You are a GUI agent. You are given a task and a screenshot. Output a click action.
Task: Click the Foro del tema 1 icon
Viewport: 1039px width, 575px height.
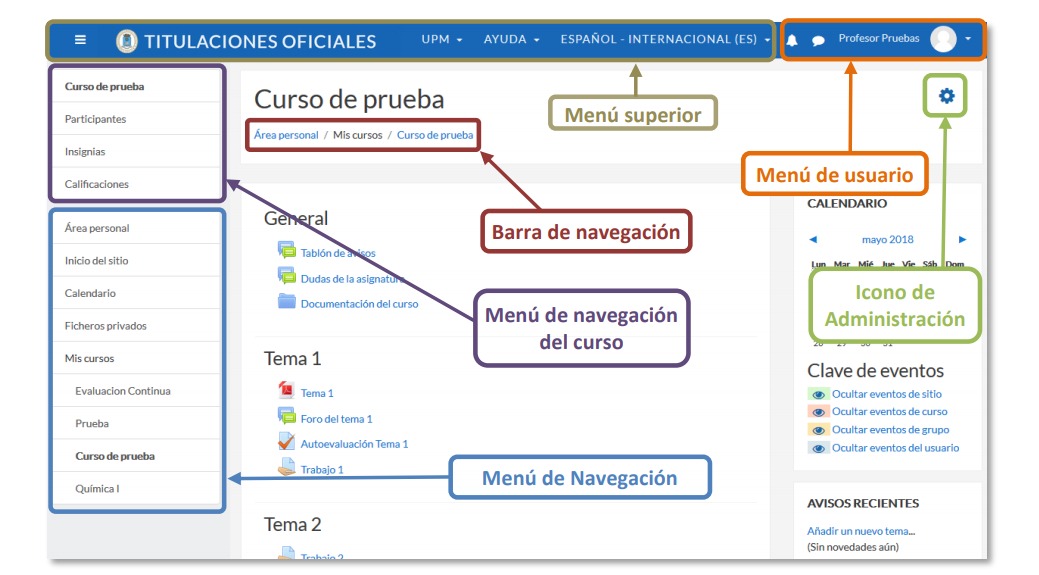pos(286,417)
